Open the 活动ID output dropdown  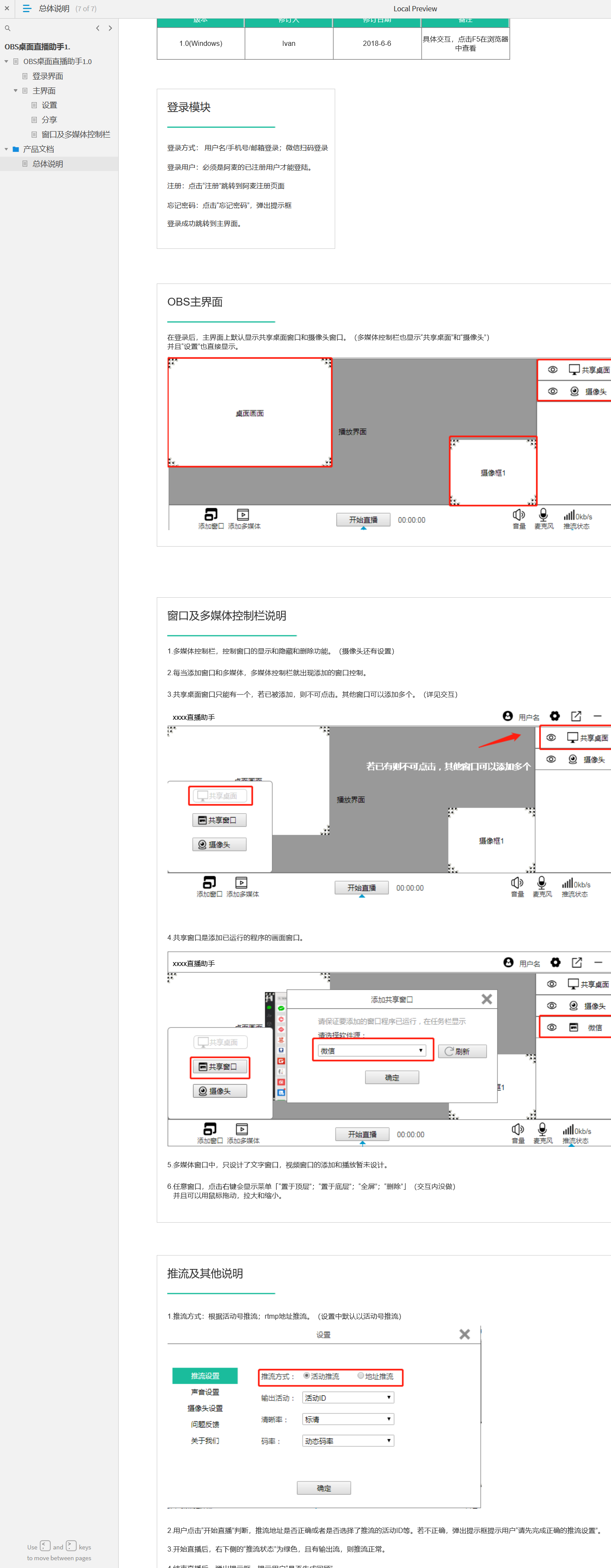(x=348, y=1397)
